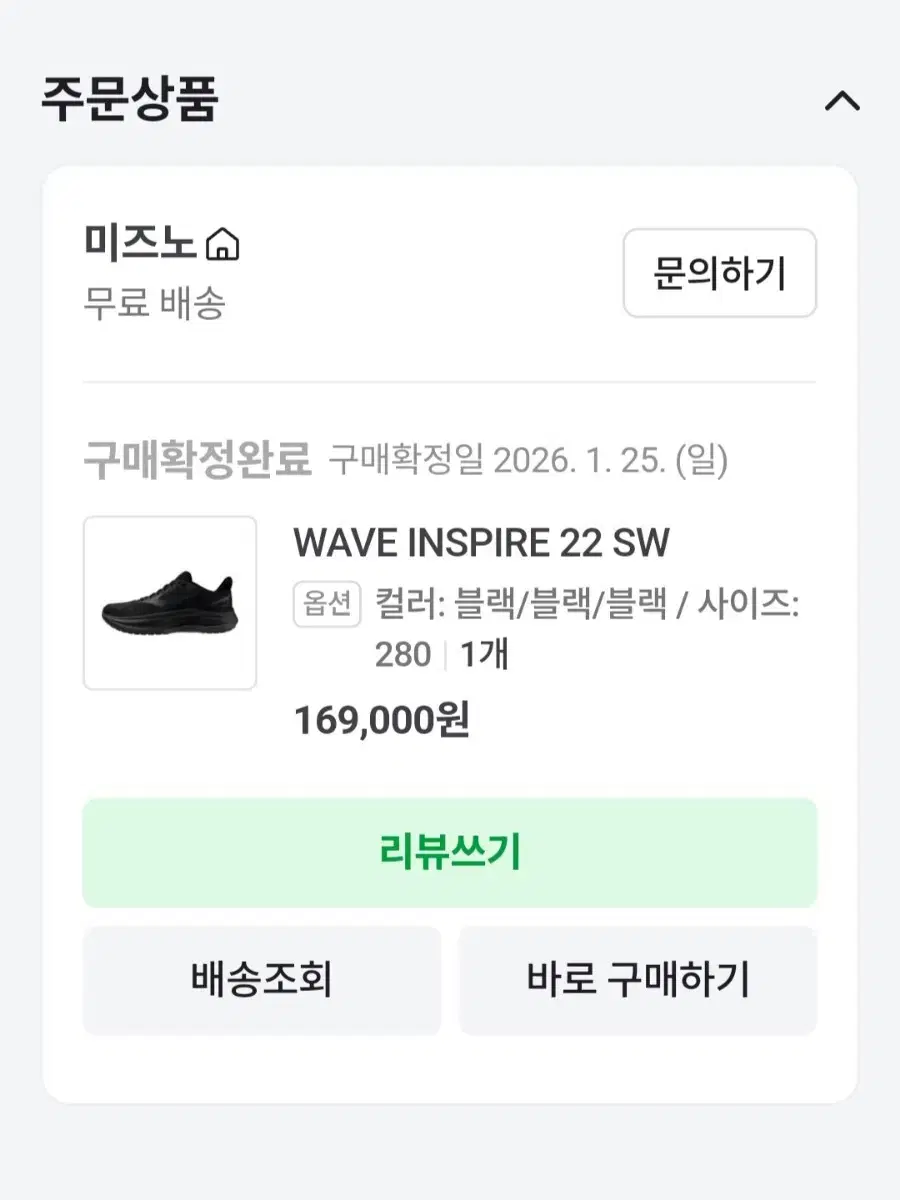
Task: Tap the 구매확정완료 status text
Action: (x=197, y=461)
